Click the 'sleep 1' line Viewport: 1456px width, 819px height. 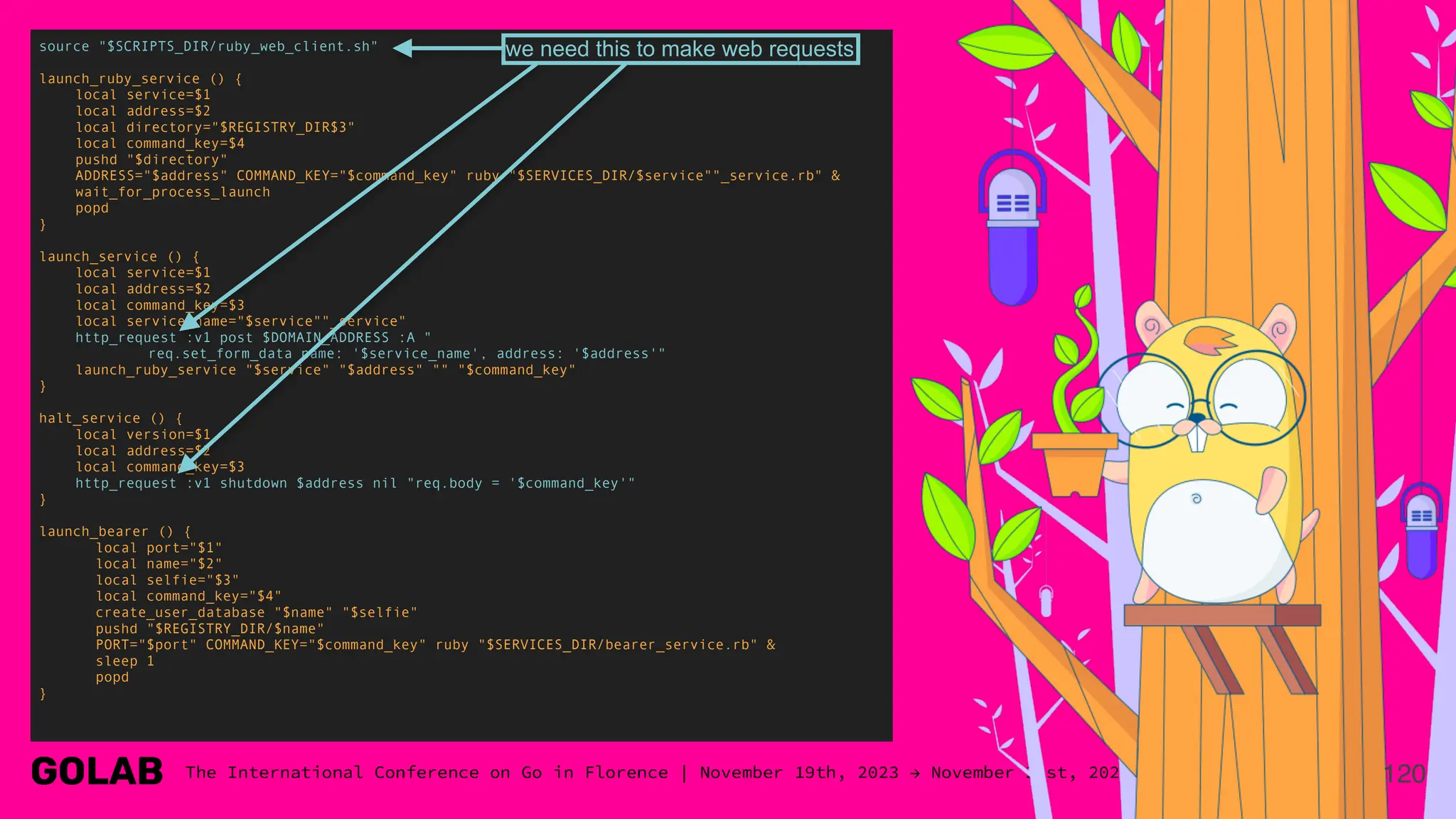pyautogui.click(x=125, y=661)
